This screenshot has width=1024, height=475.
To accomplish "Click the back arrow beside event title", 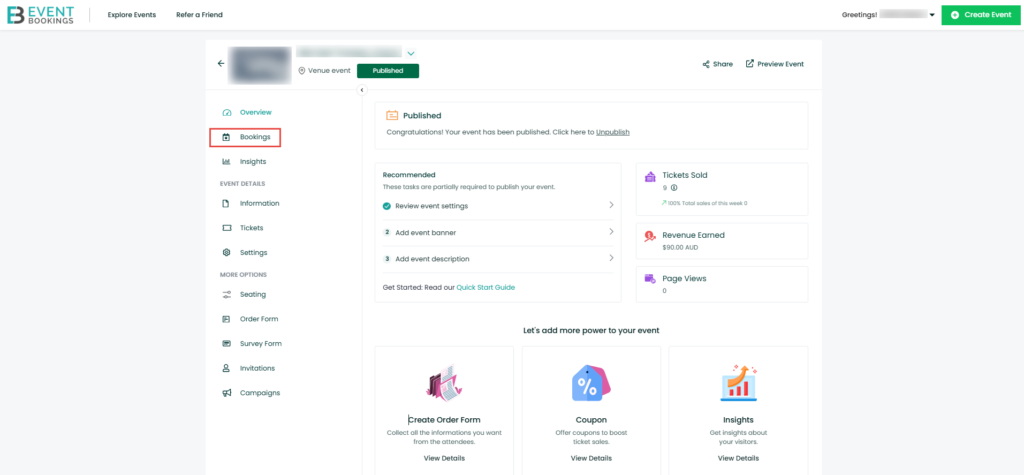I will (x=221, y=63).
